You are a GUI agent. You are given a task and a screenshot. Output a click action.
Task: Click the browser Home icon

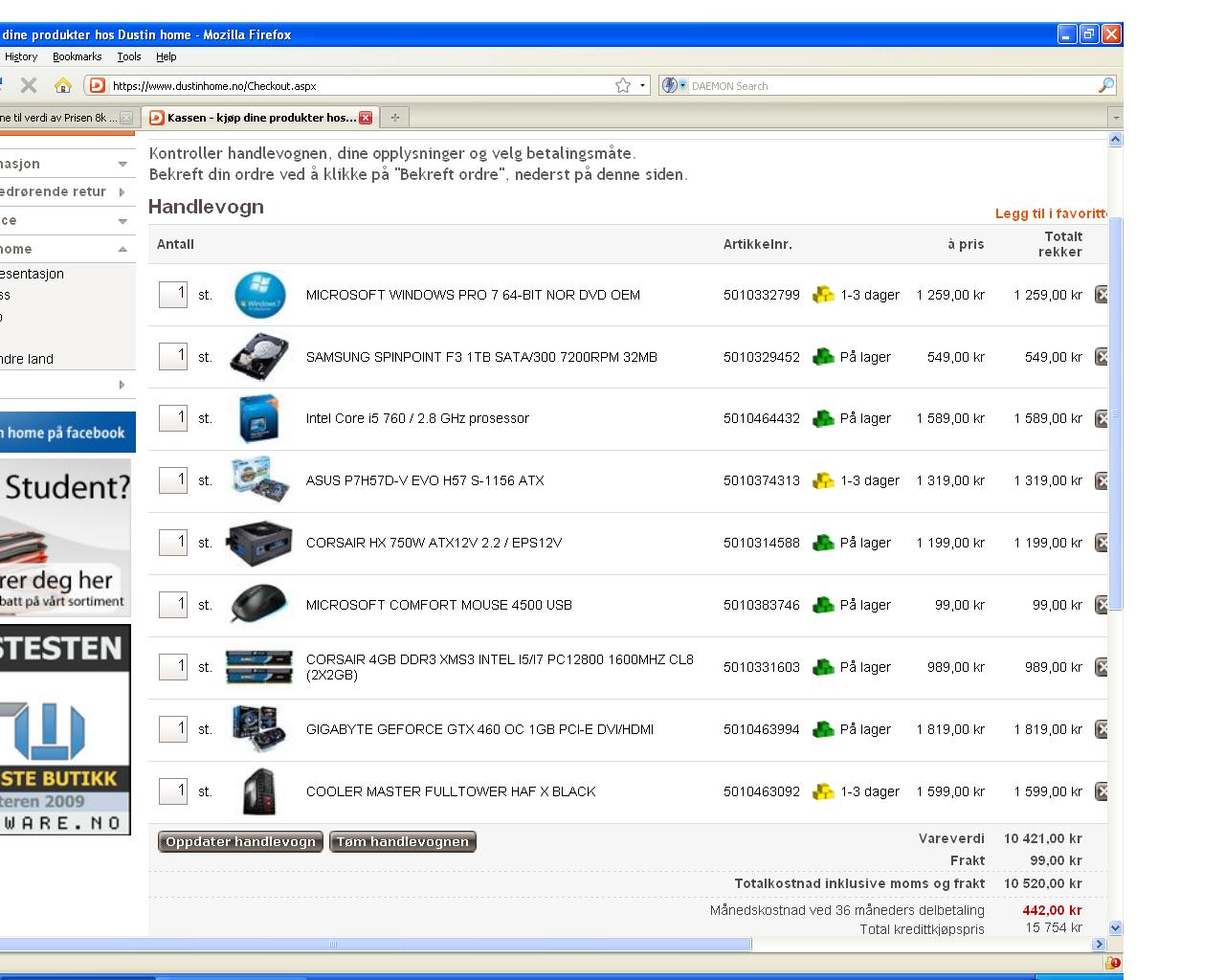pyautogui.click(x=63, y=85)
